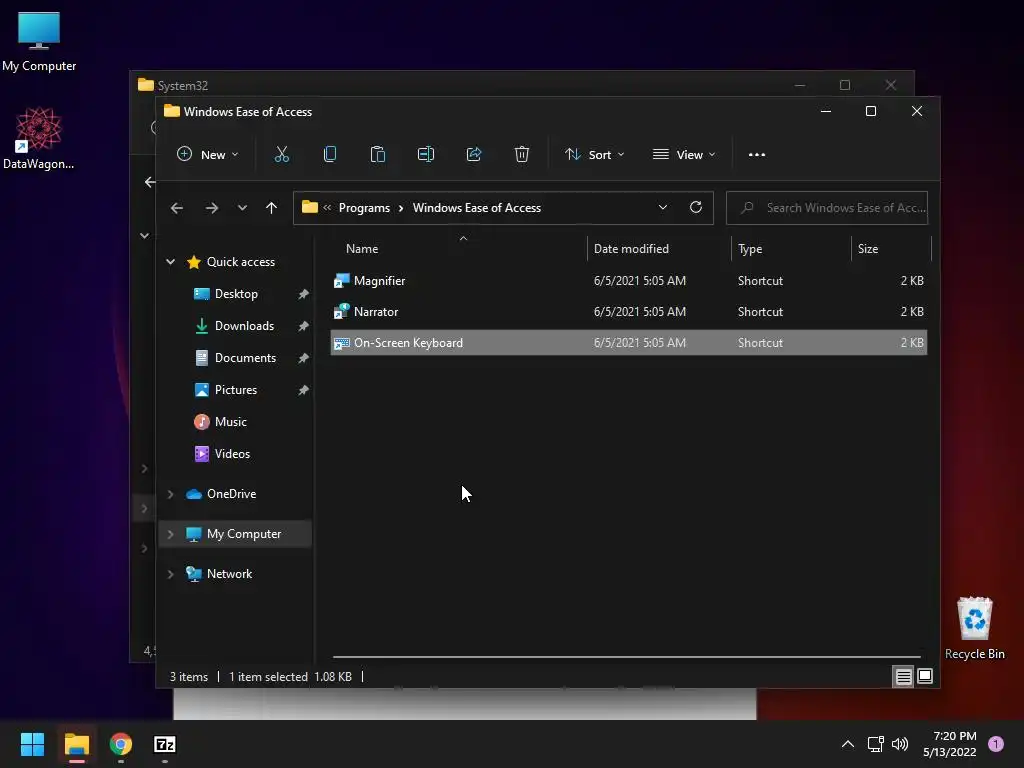Click Quick access in navigation pane
Screen dimensions: 1024x768
240,262
